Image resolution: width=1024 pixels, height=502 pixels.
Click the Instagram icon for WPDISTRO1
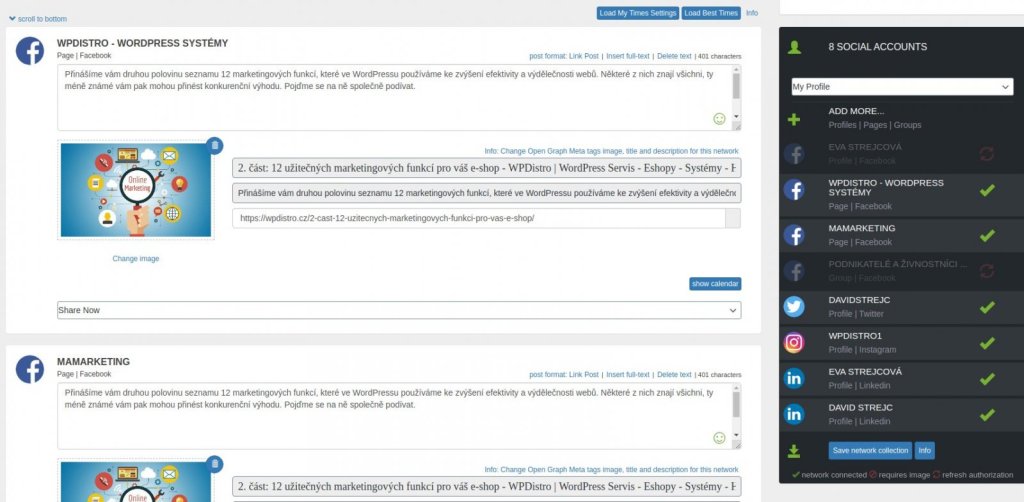pos(794,343)
